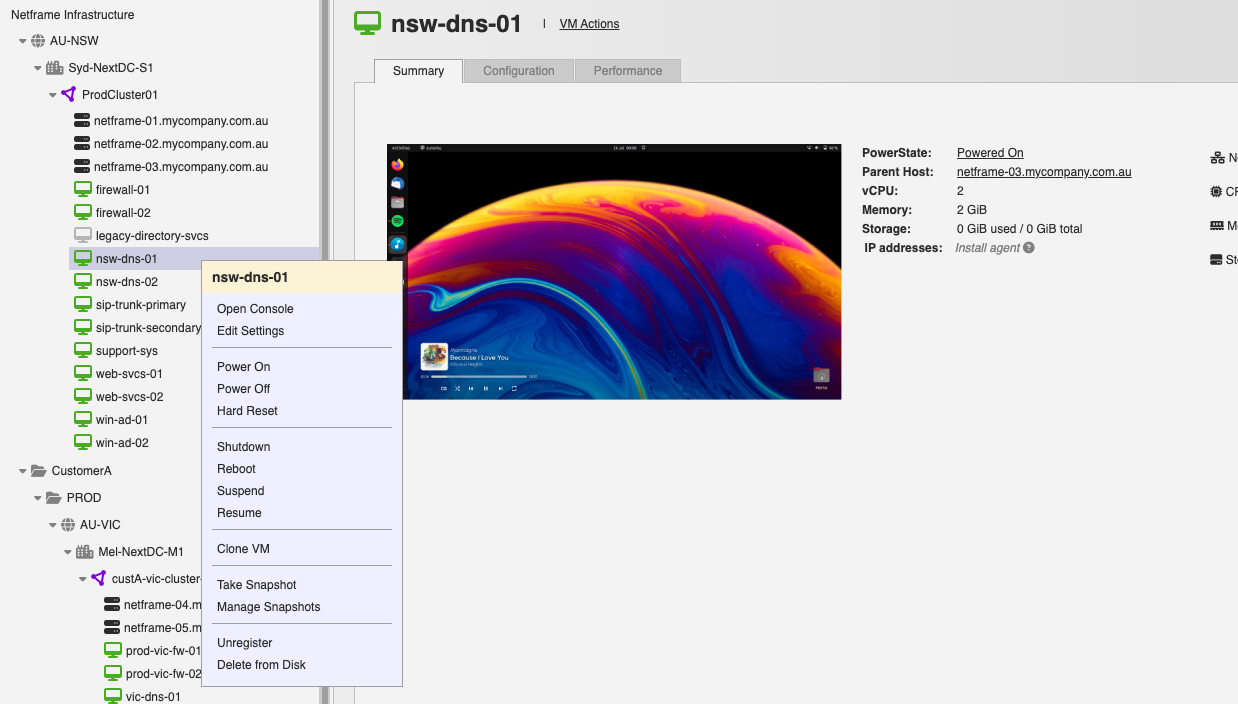
Task: Collapse the CustomerA folder arrow
Action: pyautogui.click(x=23, y=471)
